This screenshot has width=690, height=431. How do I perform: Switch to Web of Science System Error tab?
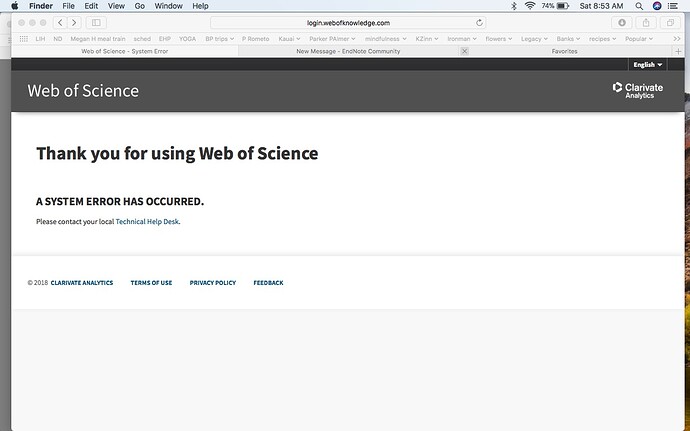[x=125, y=51]
